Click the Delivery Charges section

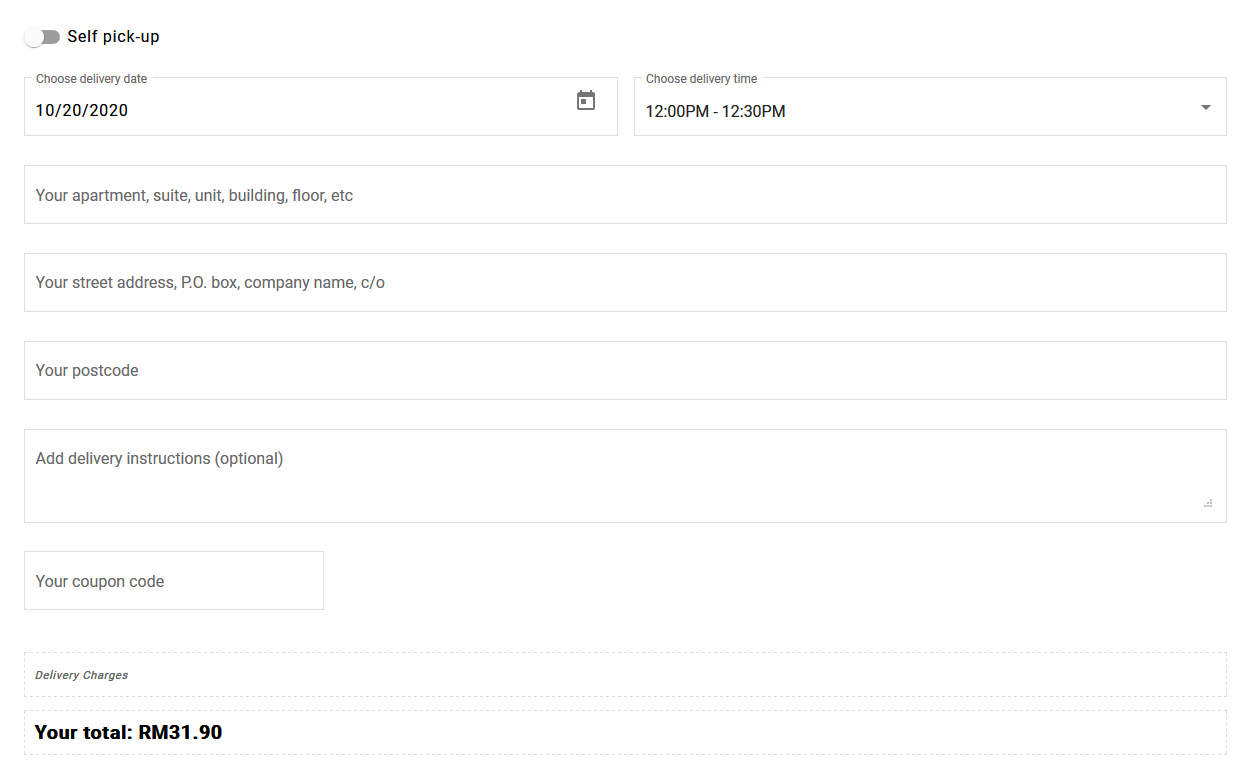tap(625, 675)
